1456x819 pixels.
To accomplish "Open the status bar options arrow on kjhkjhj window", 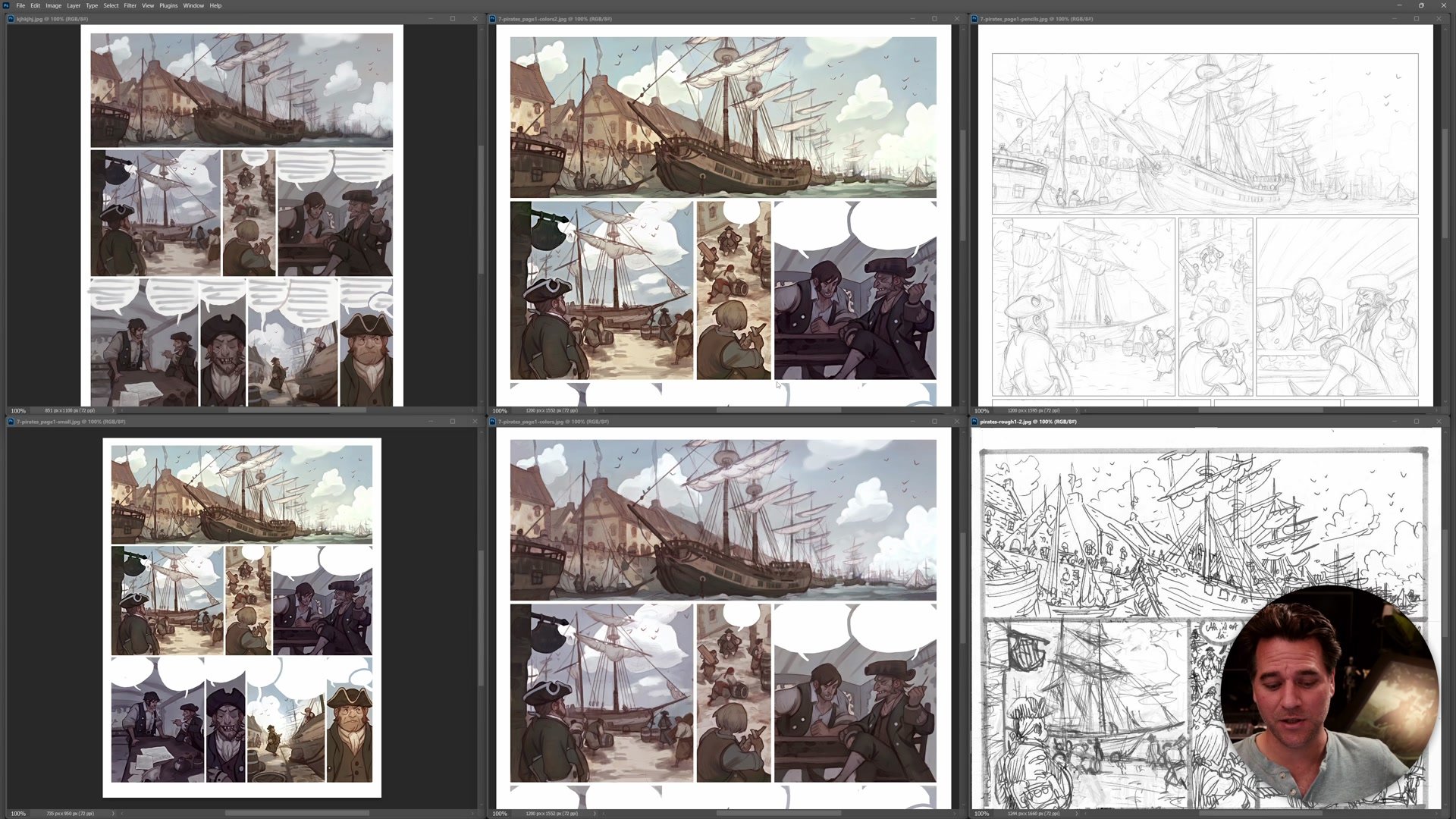I will (x=113, y=410).
